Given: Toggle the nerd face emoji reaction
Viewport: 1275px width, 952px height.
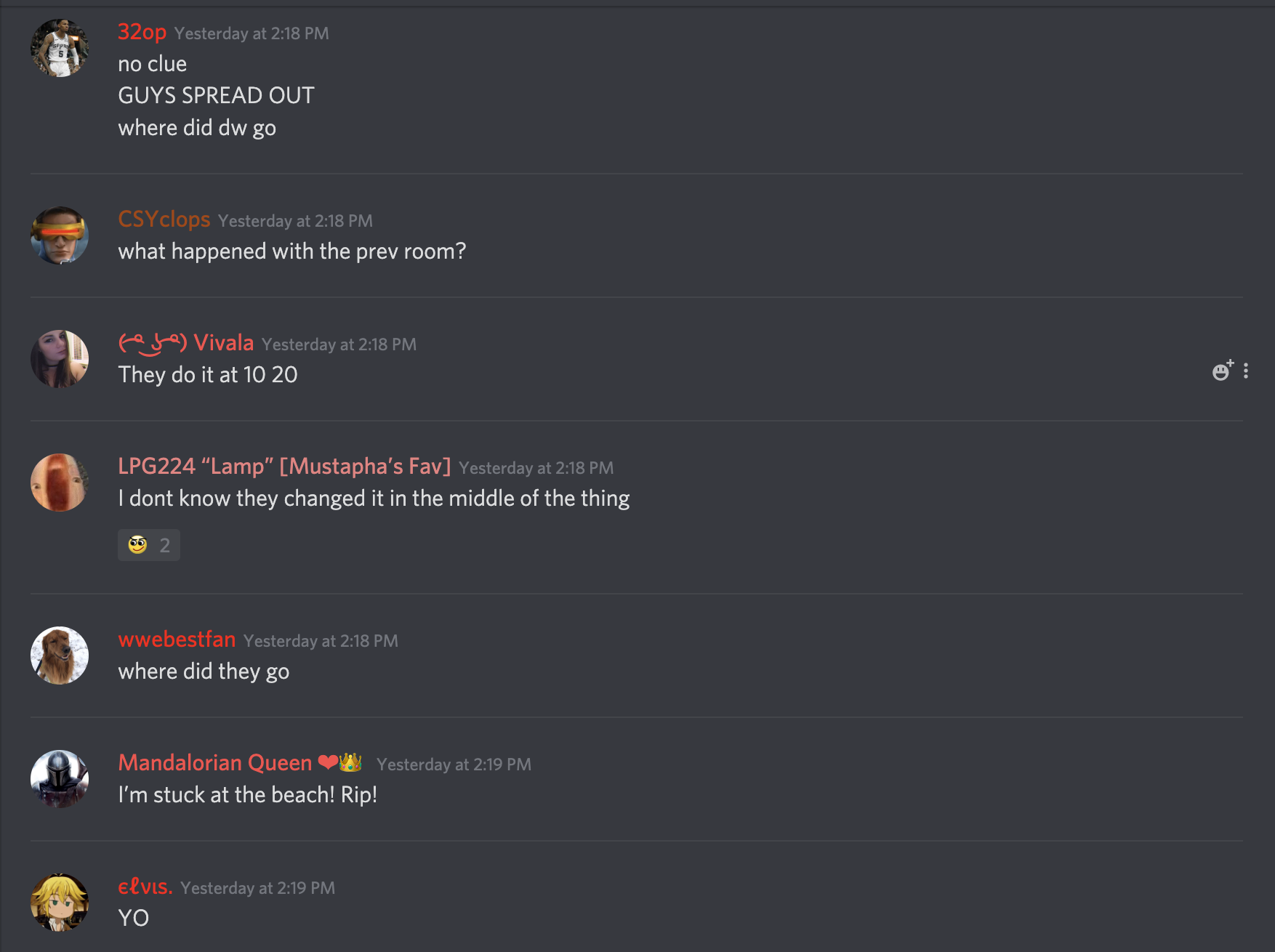Looking at the screenshot, I should click(x=149, y=545).
